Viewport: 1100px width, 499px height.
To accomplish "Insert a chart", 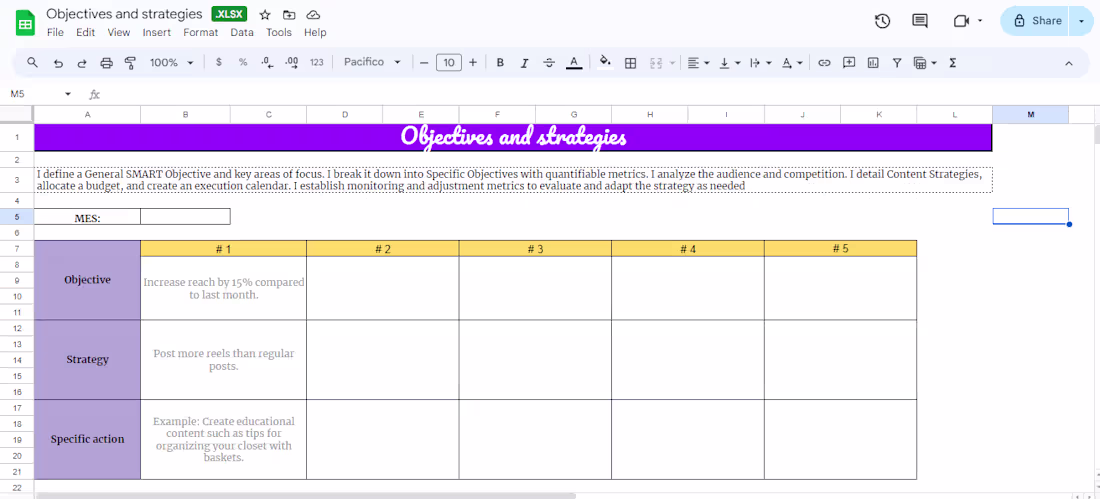I will [873, 62].
